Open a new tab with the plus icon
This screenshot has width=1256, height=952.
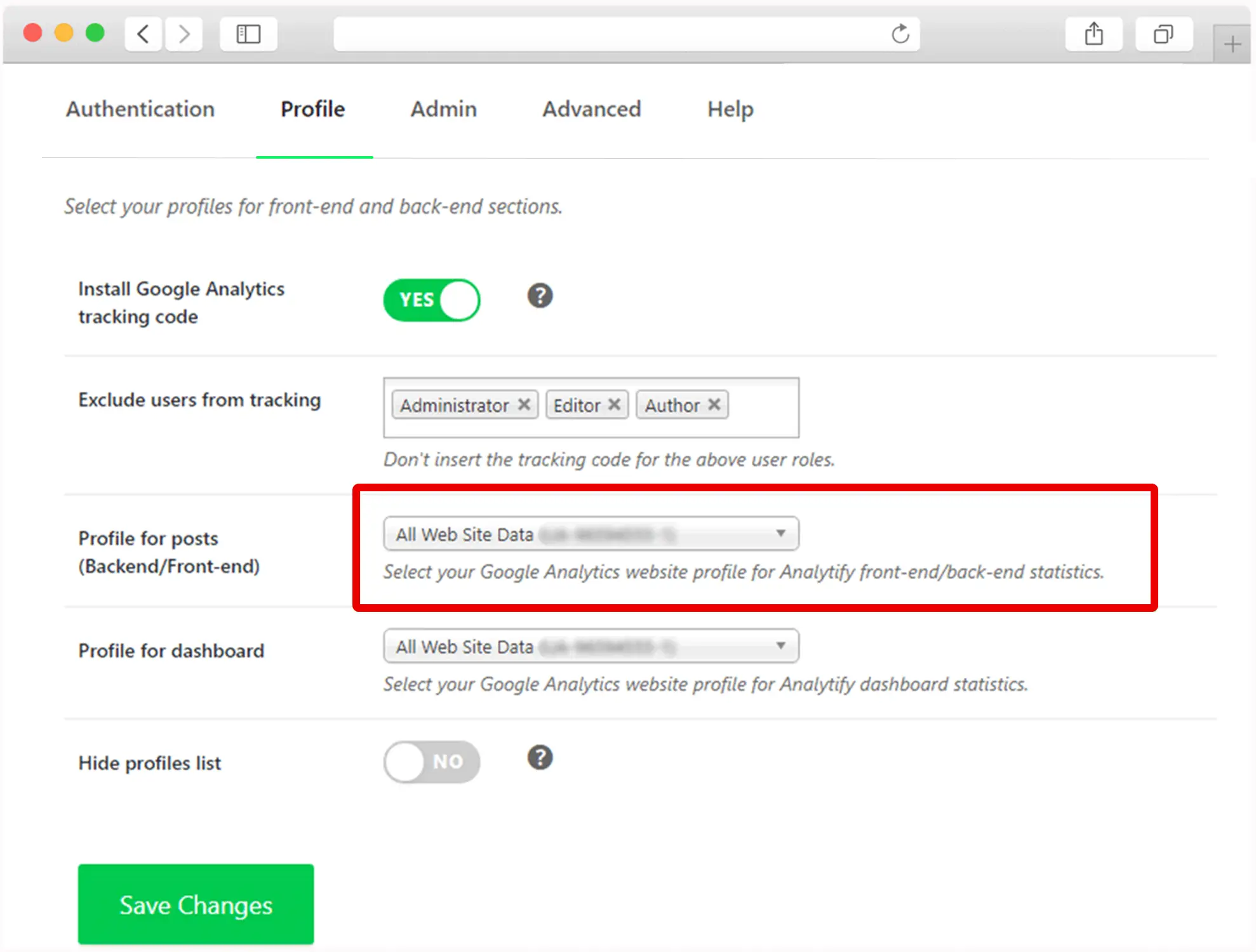click(1233, 44)
